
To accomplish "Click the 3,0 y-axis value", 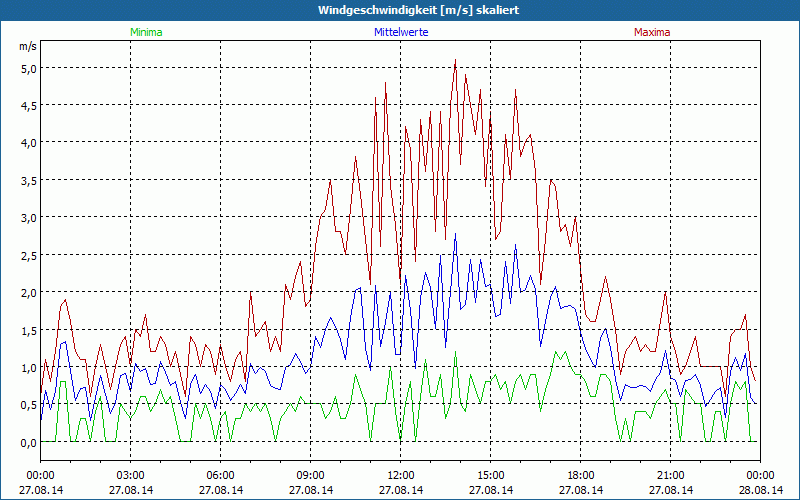I will tap(29, 218).
